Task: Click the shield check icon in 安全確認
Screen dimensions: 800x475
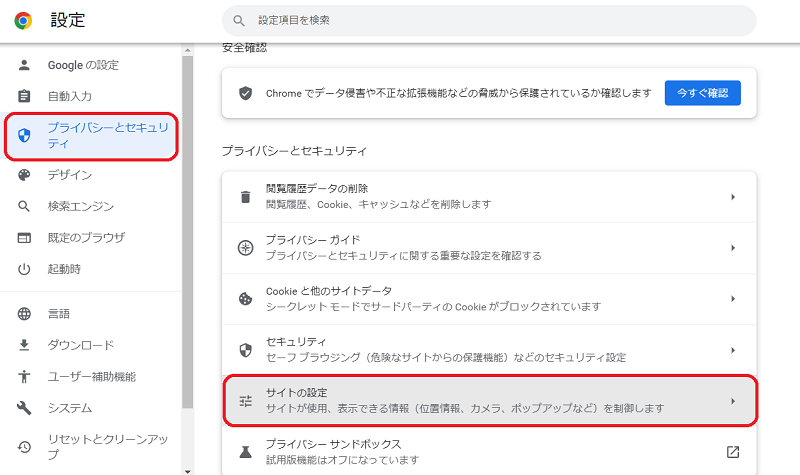Action: tap(245, 93)
